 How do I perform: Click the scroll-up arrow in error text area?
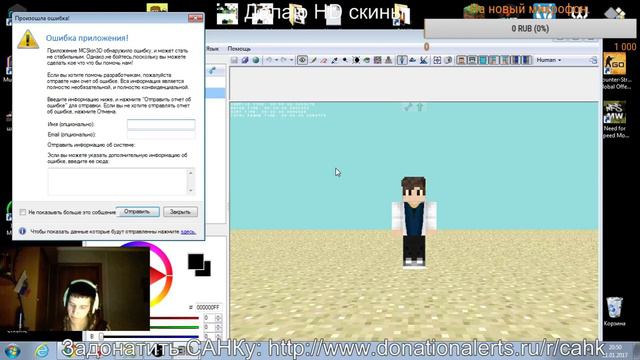[191, 173]
